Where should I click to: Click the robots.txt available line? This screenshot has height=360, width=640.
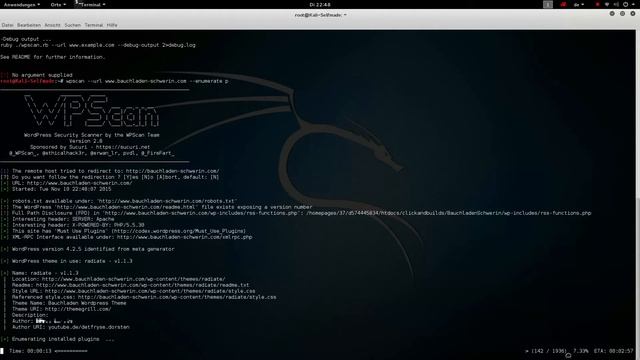tap(119, 201)
